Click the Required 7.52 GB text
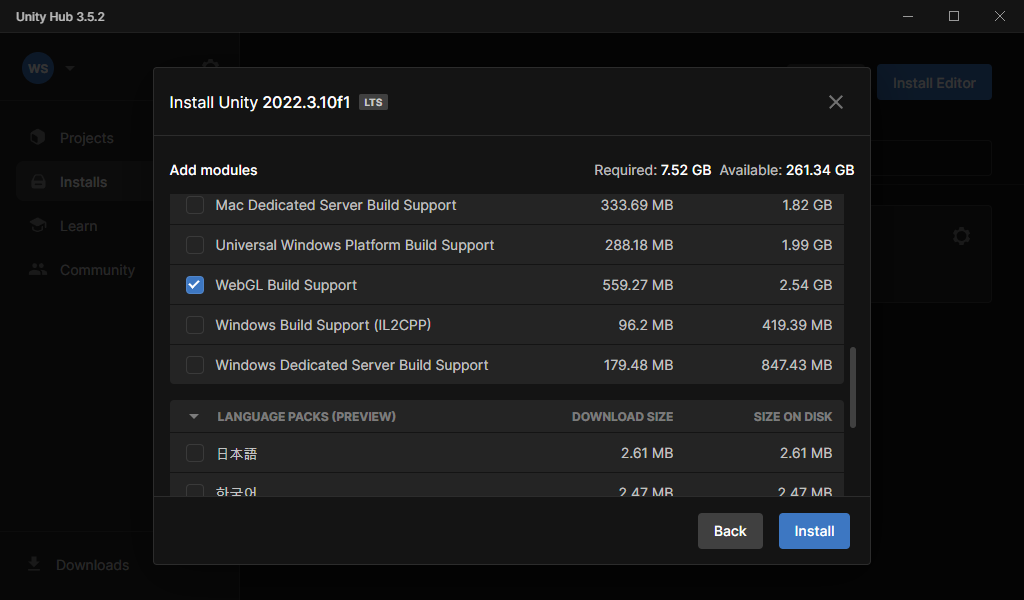This screenshot has width=1024, height=600. [x=652, y=170]
